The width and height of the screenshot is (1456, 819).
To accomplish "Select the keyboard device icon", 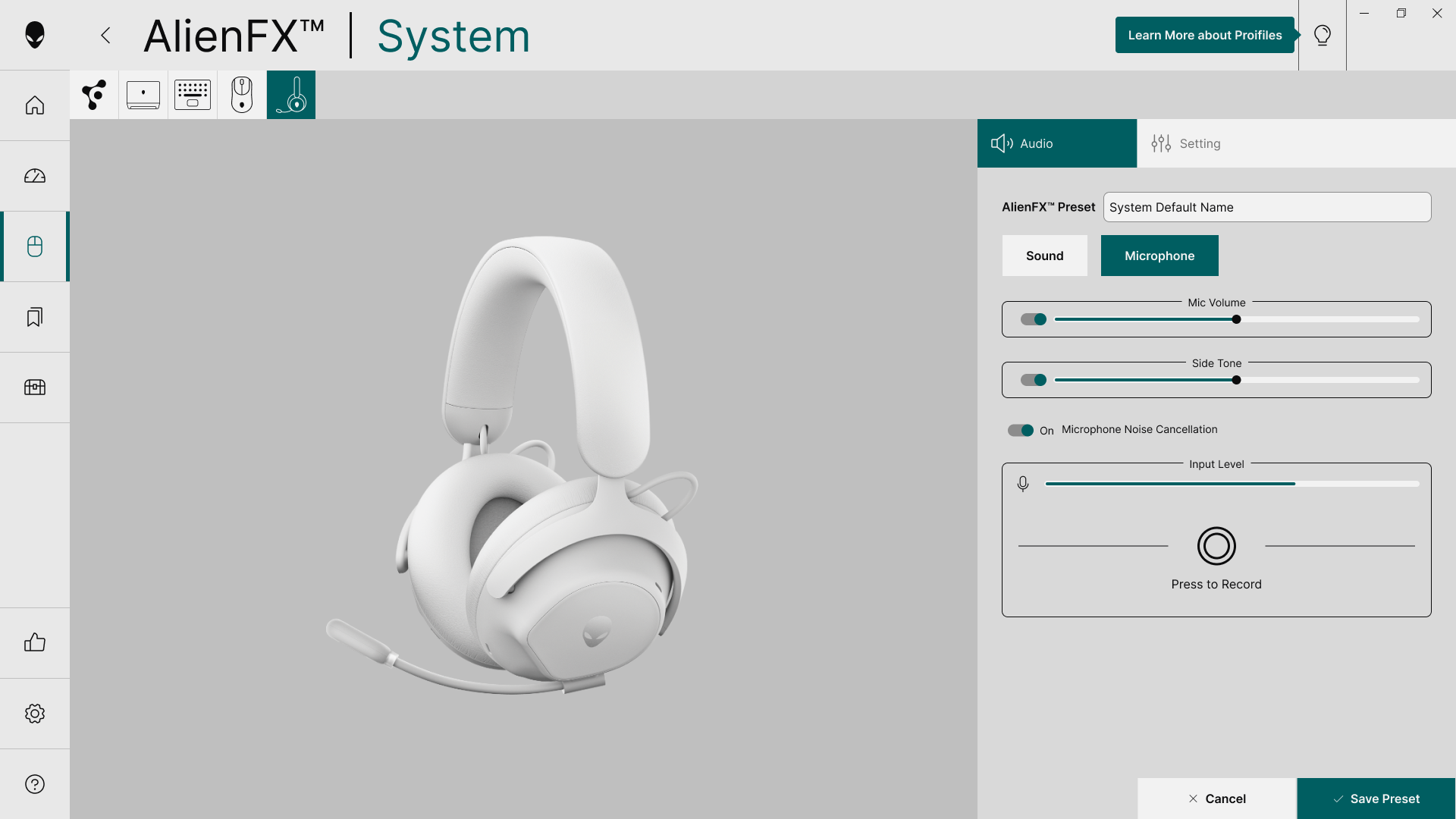I will (x=193, y=95).
